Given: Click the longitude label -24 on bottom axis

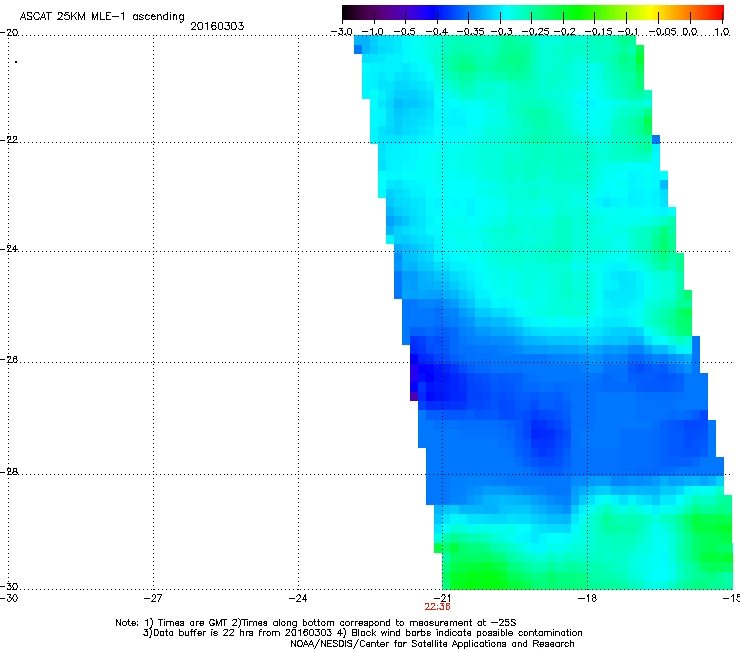Looking at the screenshot, I should coord(298,598).
